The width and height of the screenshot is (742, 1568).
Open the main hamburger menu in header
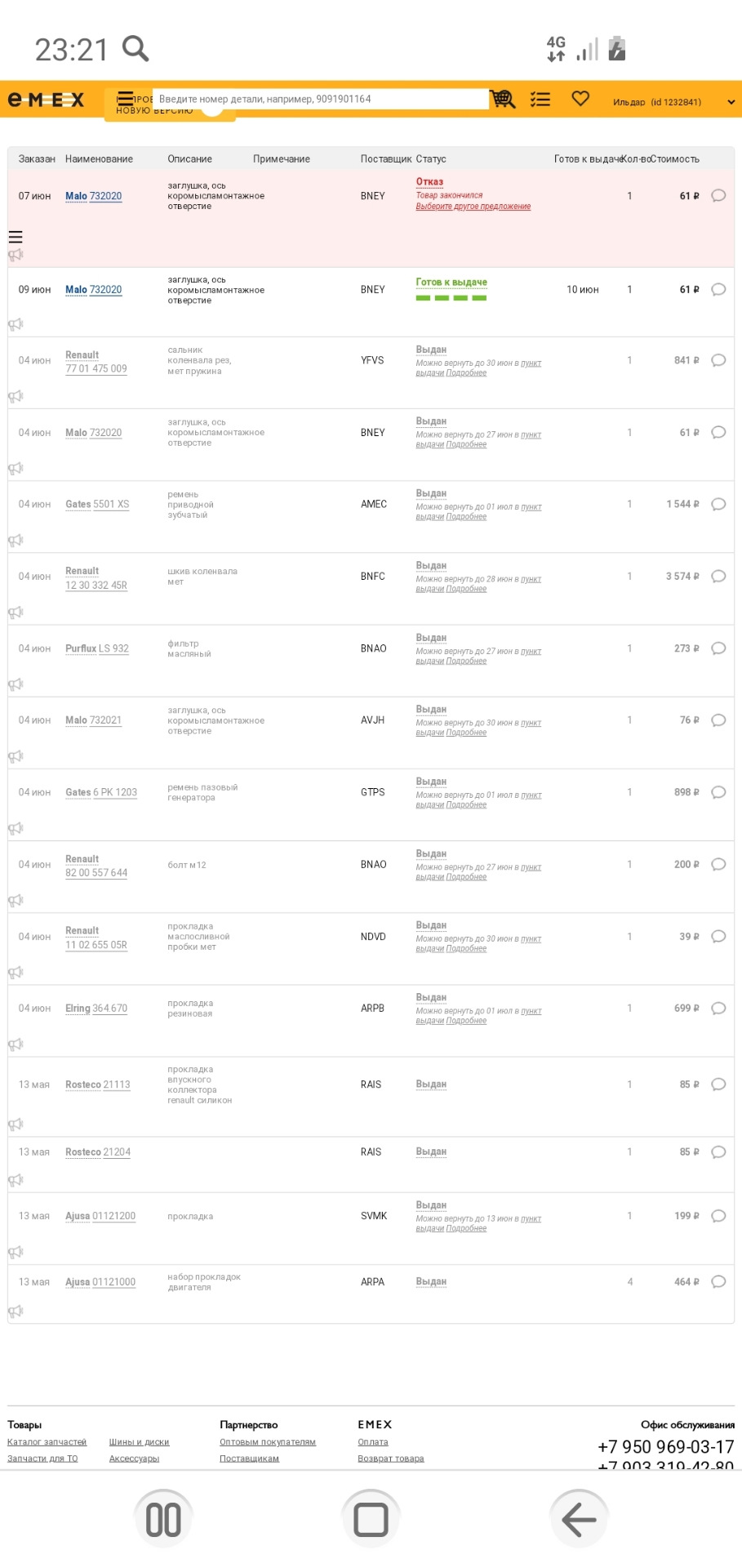(125, 99)
